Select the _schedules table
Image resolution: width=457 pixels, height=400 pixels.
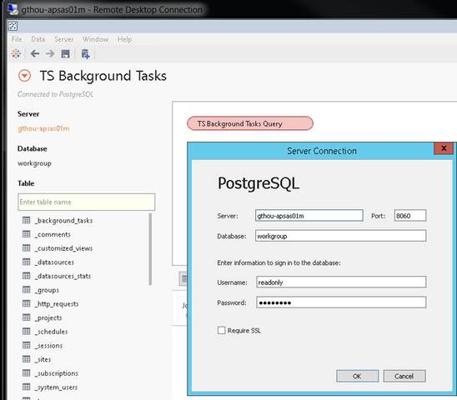click(x=51, y=332)
